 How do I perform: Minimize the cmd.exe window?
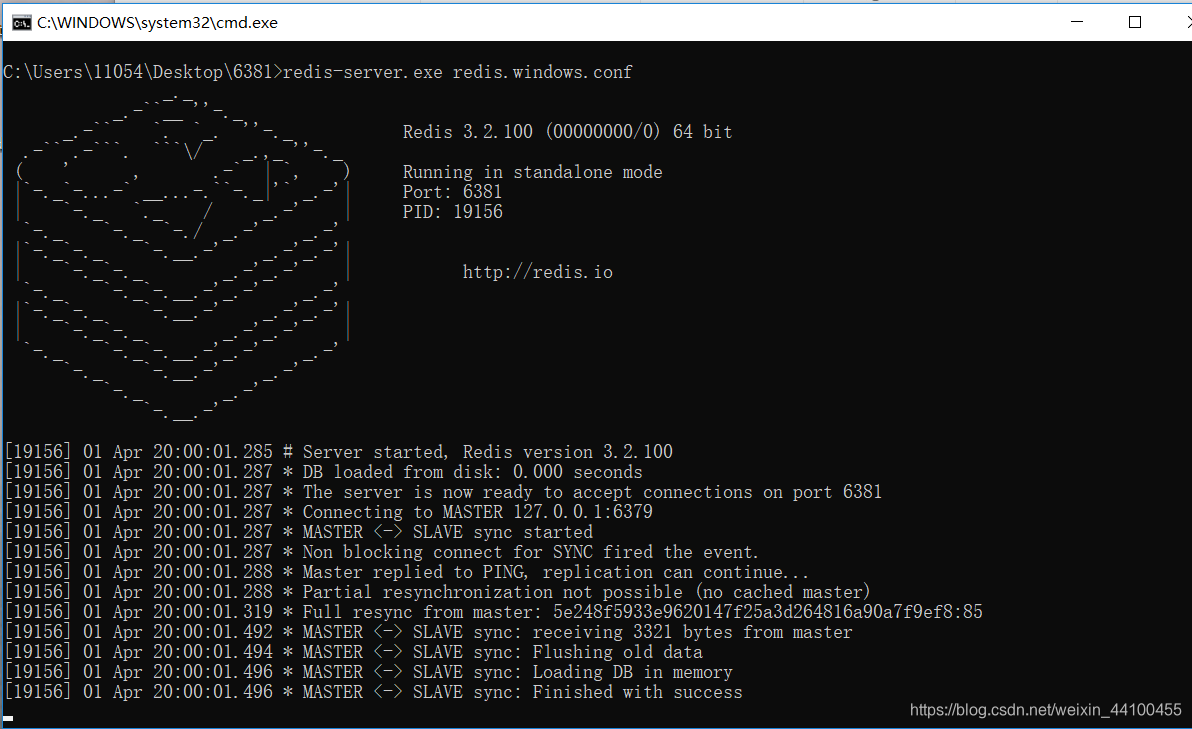[x=1076, y=22]
